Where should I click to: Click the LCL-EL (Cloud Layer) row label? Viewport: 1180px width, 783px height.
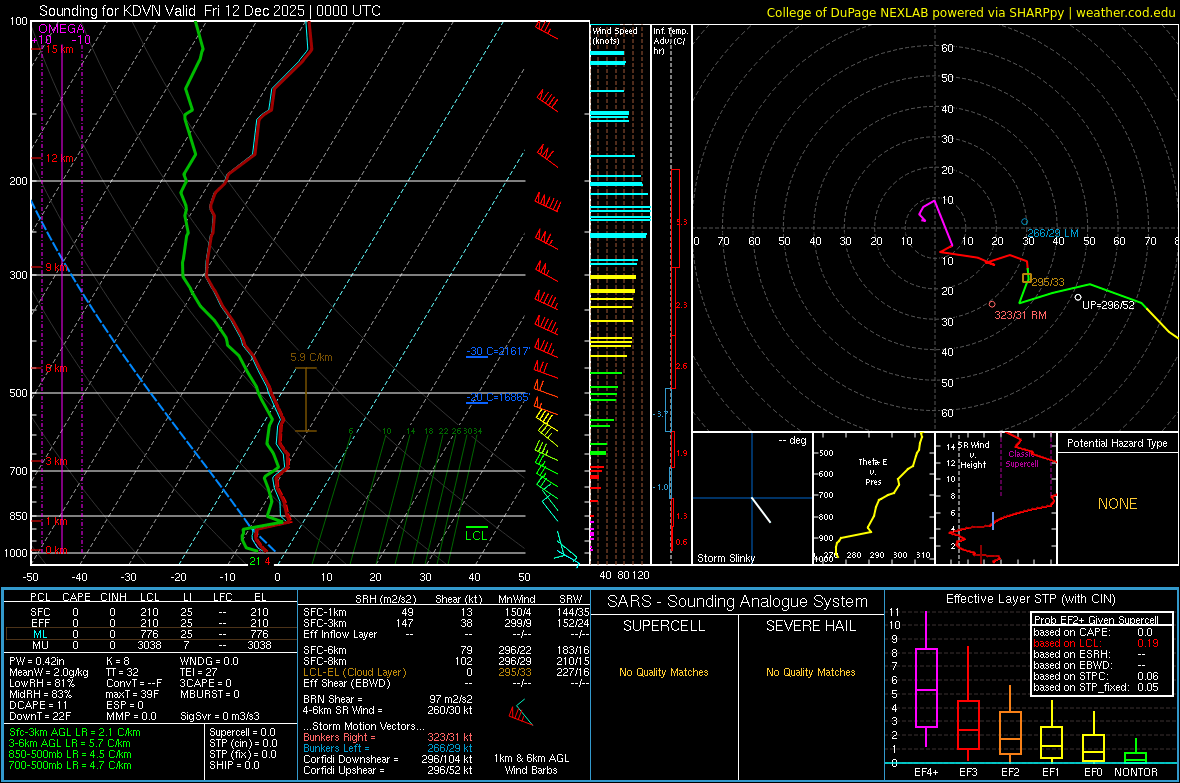click(x=354, y=672)
